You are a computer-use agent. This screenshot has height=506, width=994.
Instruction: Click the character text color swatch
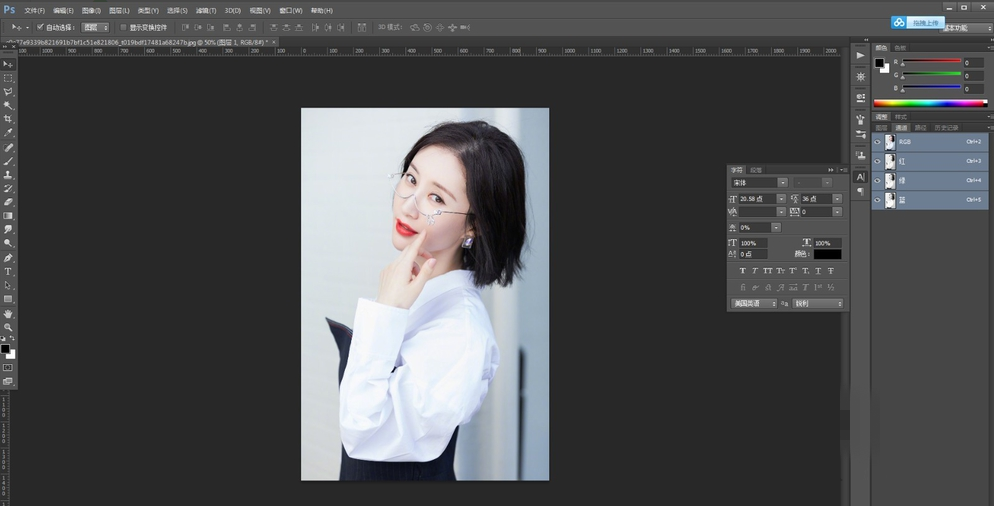pyautogui.click(x=827, y=255)
